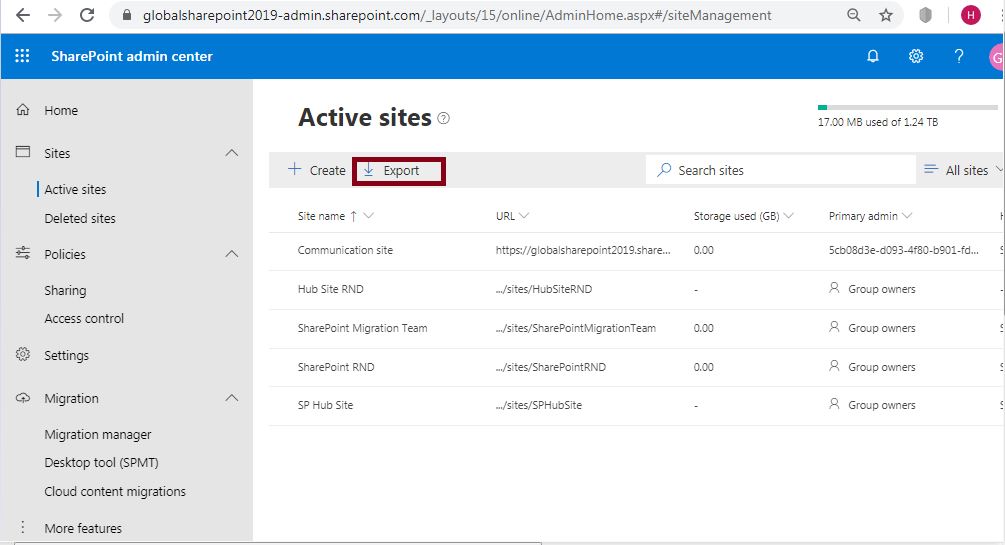Viewport: 1005px width, 545px height.
Task: Open the Hub Site RND row
Action: pyautogui.click(x=637, y=289)
